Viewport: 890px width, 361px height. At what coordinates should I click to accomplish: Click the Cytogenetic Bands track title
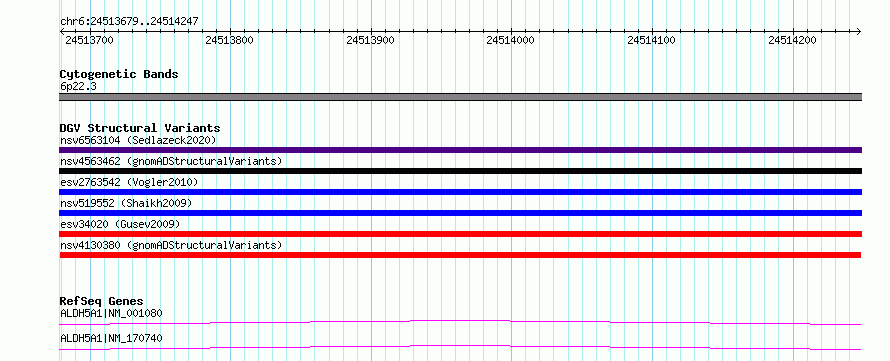click(119, 74)
